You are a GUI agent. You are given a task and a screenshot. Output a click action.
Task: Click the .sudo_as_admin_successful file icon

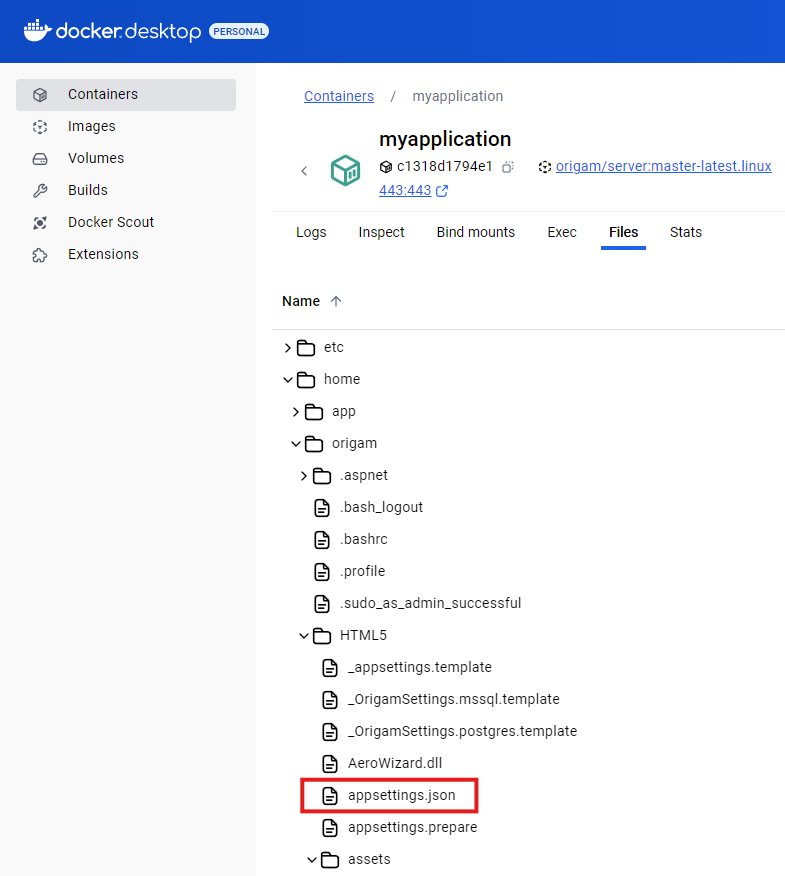(322, 603)
